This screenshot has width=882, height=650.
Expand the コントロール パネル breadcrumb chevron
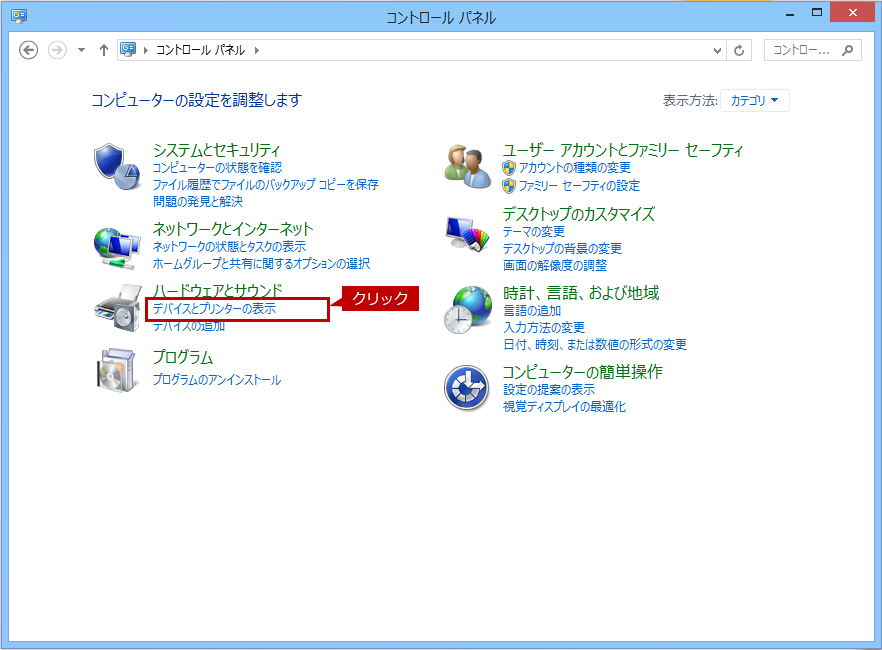[256, 50]
